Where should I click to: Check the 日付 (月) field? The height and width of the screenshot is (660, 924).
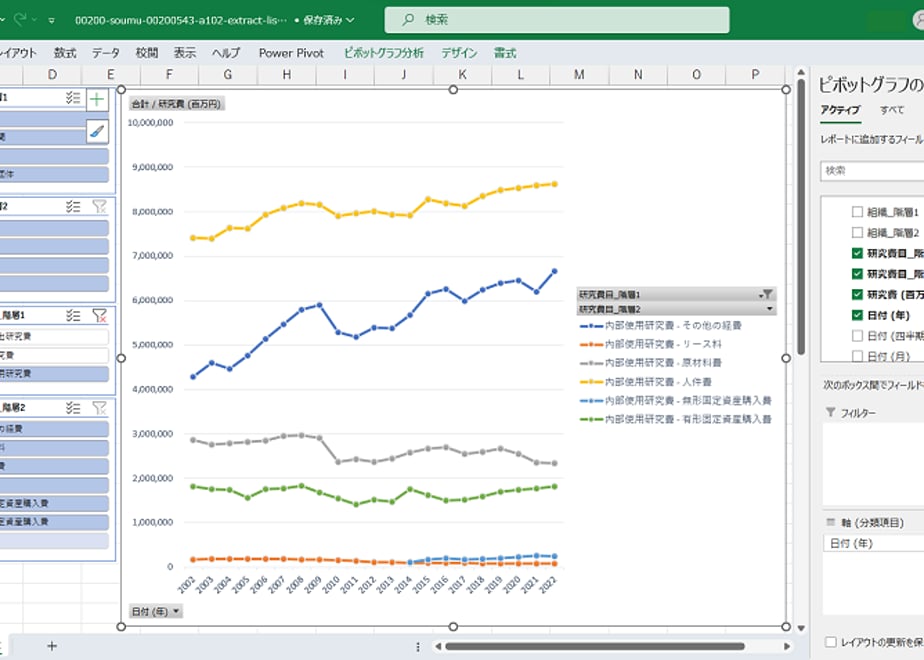857,356
